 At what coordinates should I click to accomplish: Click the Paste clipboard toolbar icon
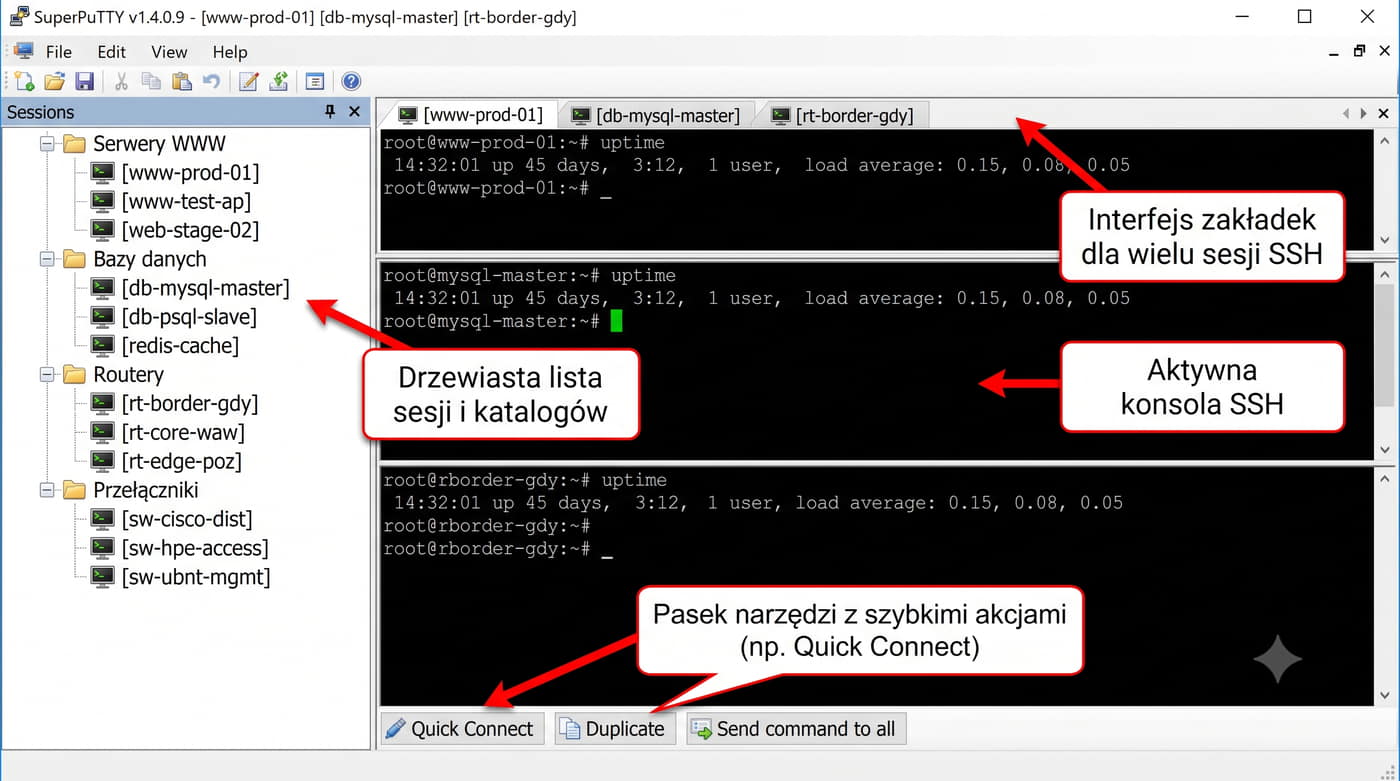pos(181,82)
